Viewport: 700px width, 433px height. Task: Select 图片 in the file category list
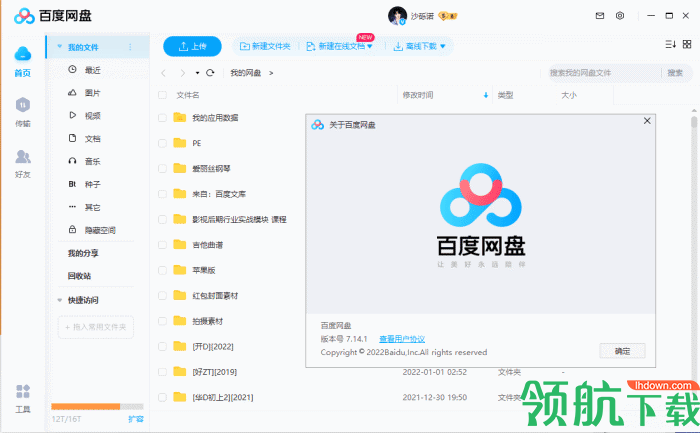pyautogui.click(x=92, y=93)
